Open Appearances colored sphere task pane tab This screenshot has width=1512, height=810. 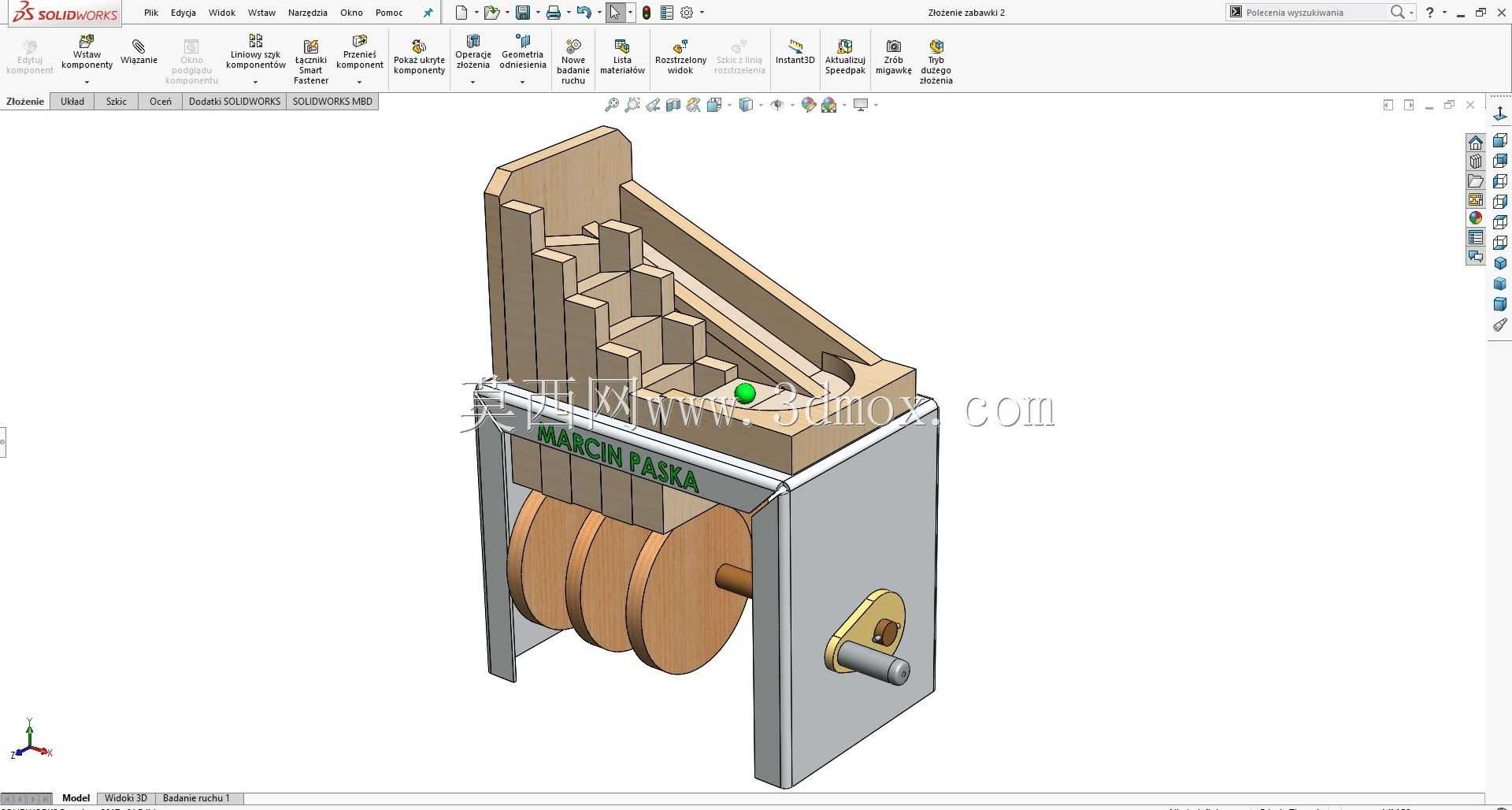click(1475, 218)
